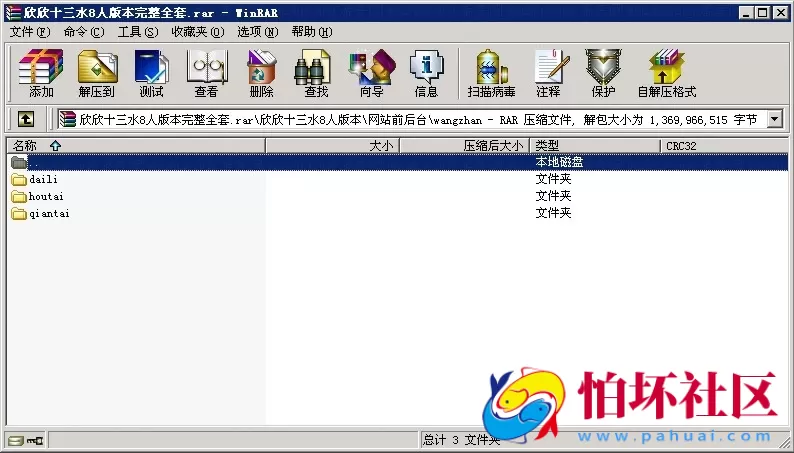
Task: Sort by 大小 column header
Action: click(x=333, y=146)
